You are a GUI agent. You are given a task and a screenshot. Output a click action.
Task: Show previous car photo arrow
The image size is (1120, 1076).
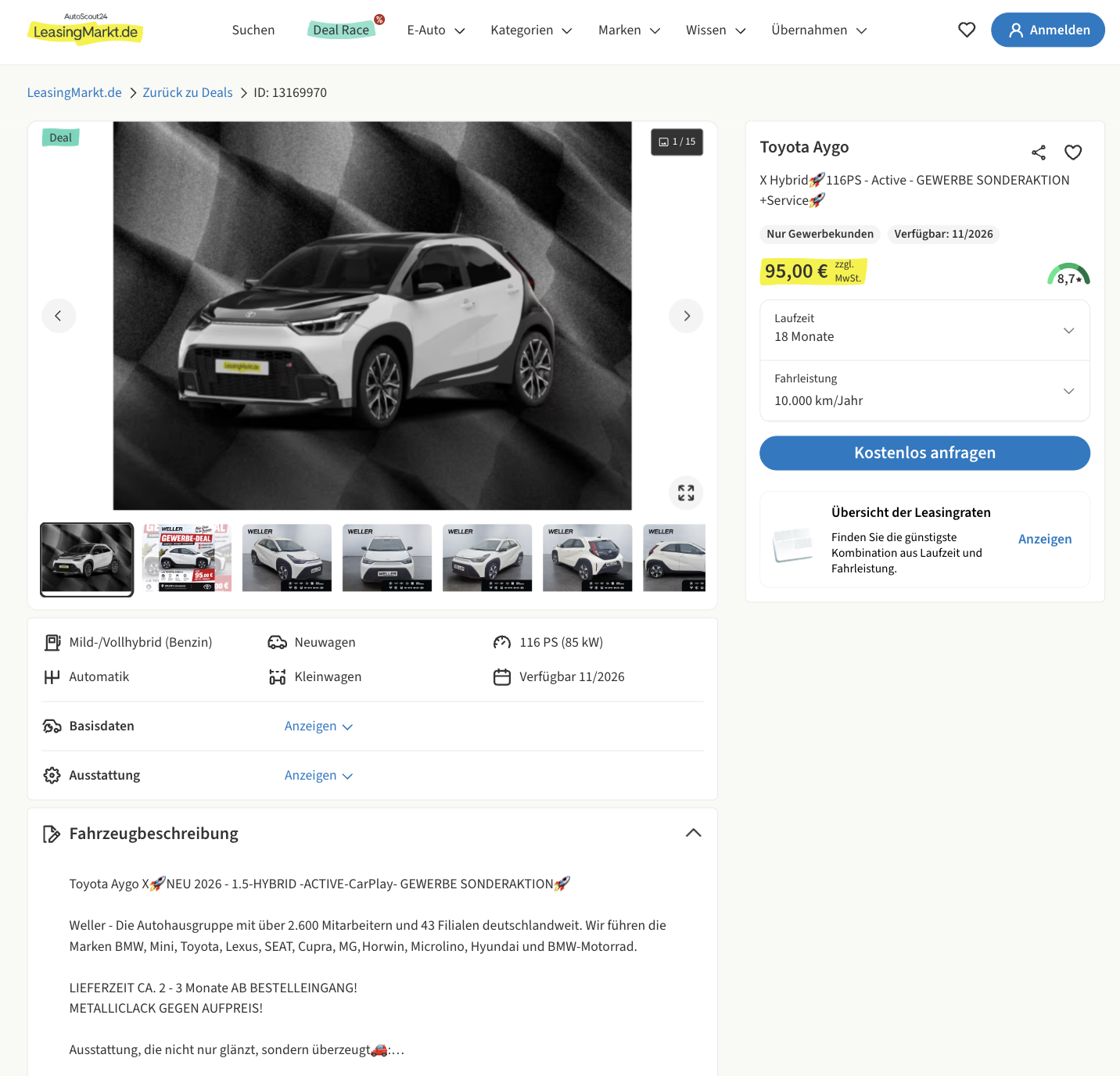coord(59,316)
